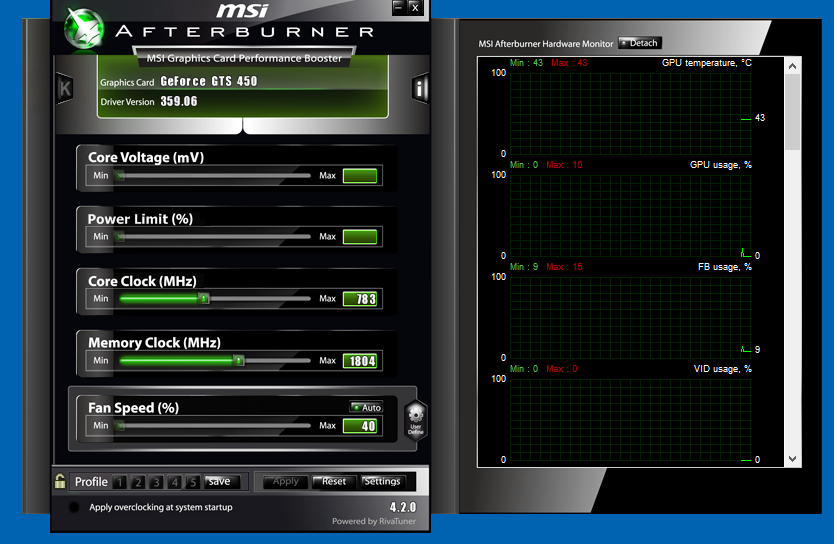Viewport: 837px width, 545px height.
Task: Detach the Hardware Monitor panel
Action: coord(640,43)
